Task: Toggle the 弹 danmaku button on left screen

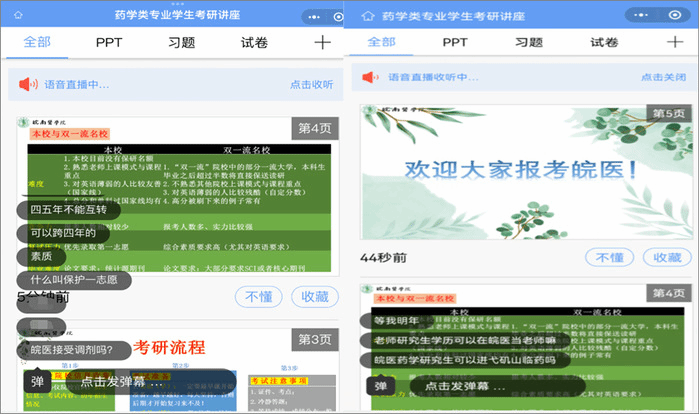Action: click(x=37, y=382)
